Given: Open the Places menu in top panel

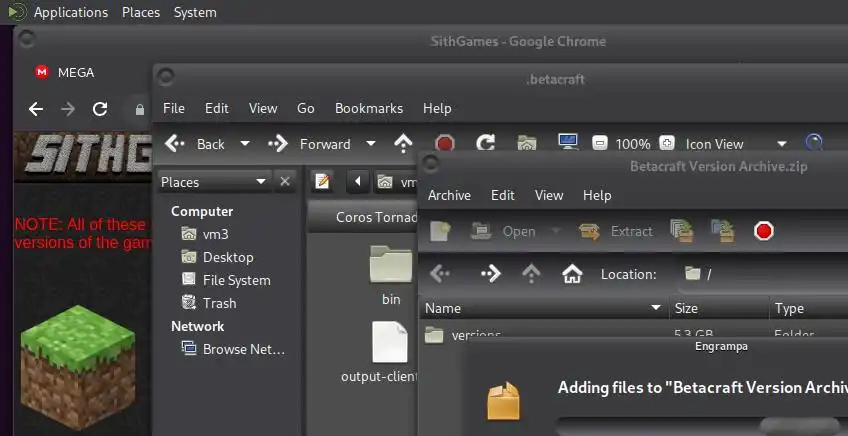Looking at the screenshot, I should (x=141, y=12).
